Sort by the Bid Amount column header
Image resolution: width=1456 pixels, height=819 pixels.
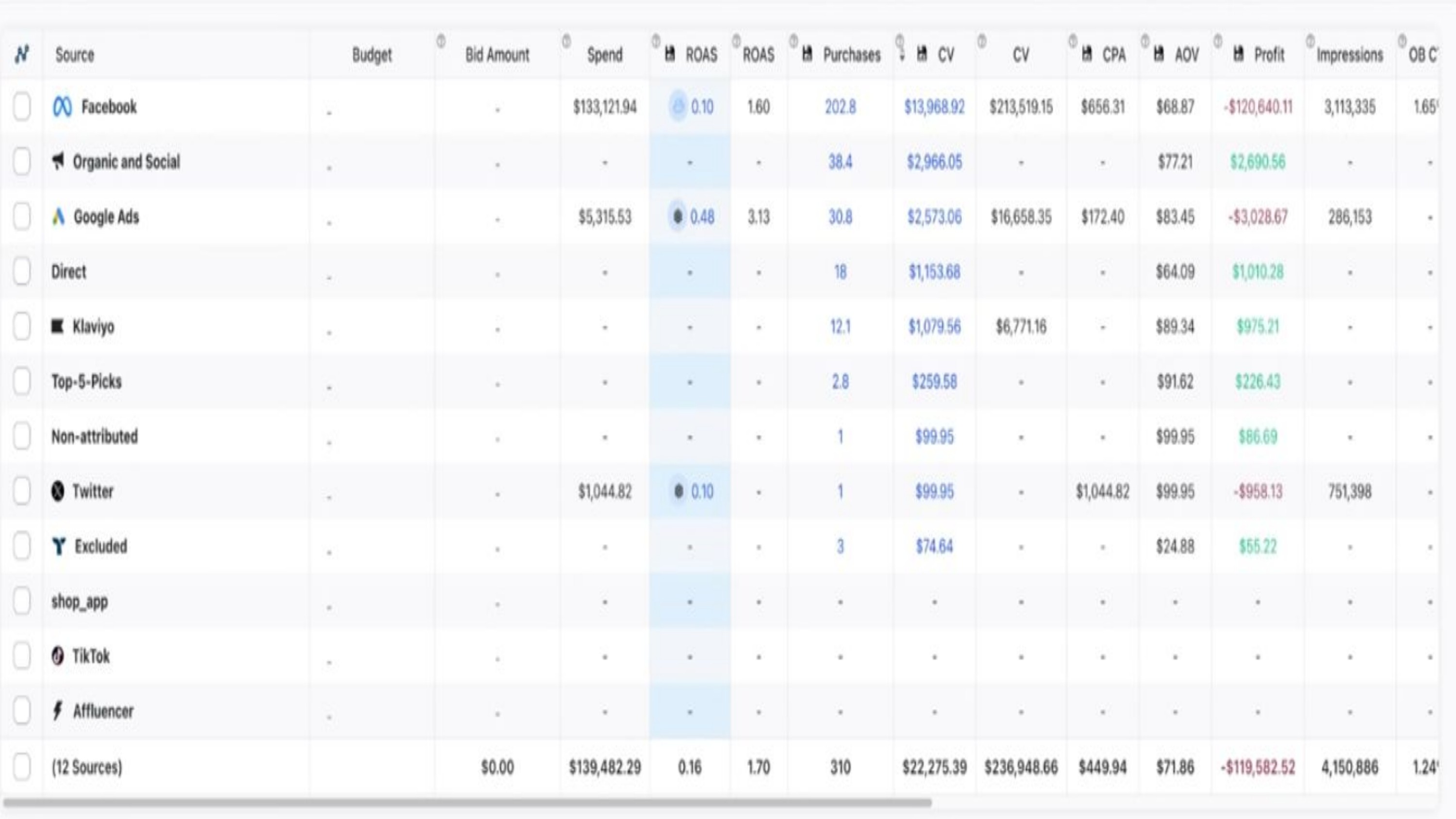[x=497, y=55]
